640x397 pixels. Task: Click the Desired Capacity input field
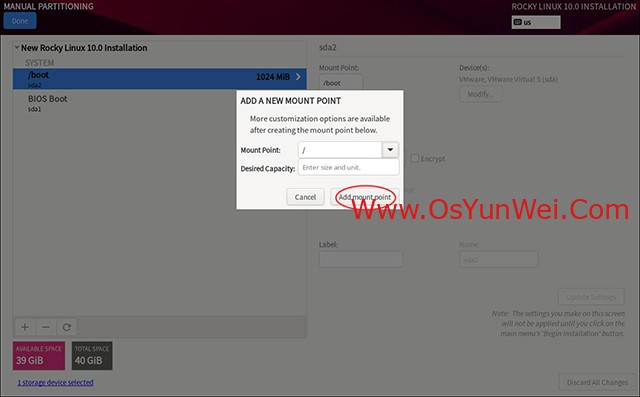point(349,167)
